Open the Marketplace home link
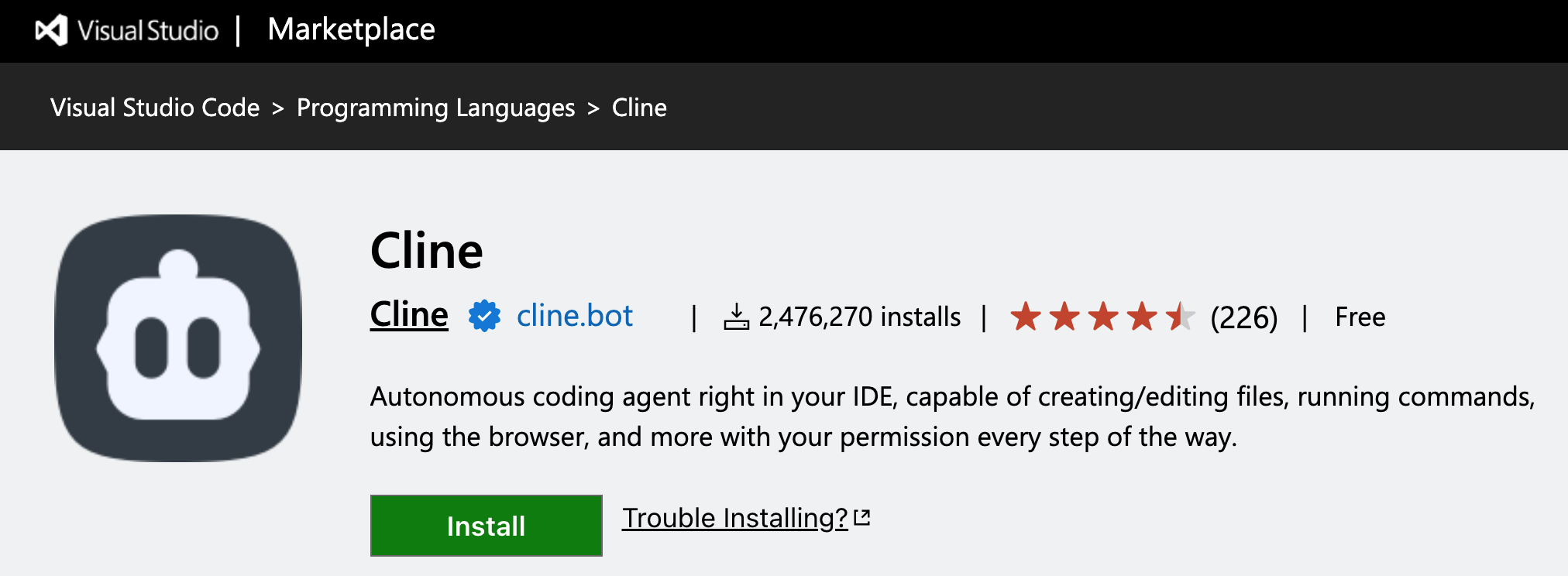 click(351, 29)
